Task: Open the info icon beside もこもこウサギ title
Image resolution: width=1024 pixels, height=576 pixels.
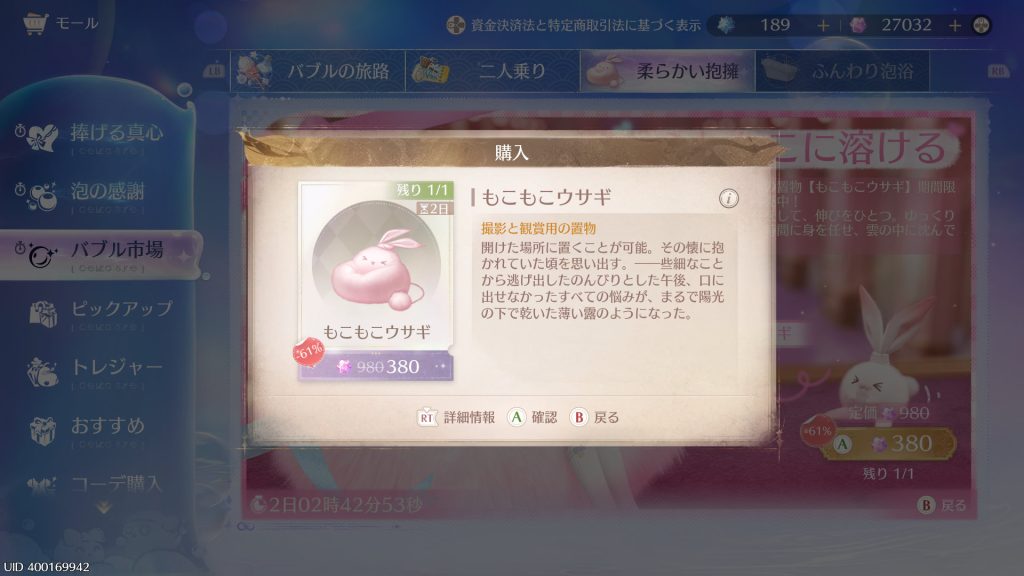Action: point(728,198)
